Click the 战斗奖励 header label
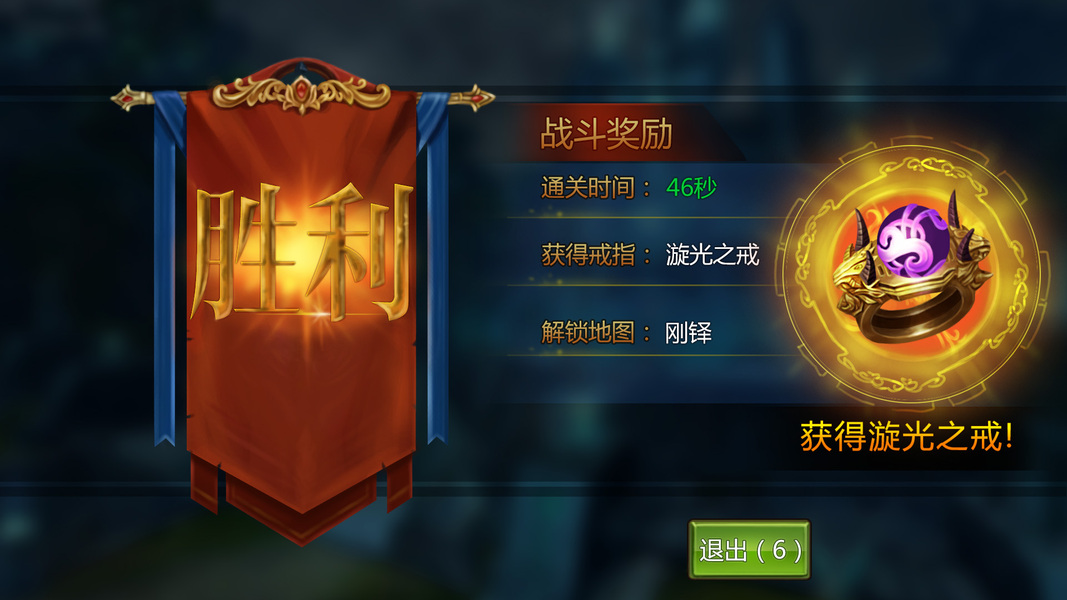The image size is (1067, 600). click(606, 133)
